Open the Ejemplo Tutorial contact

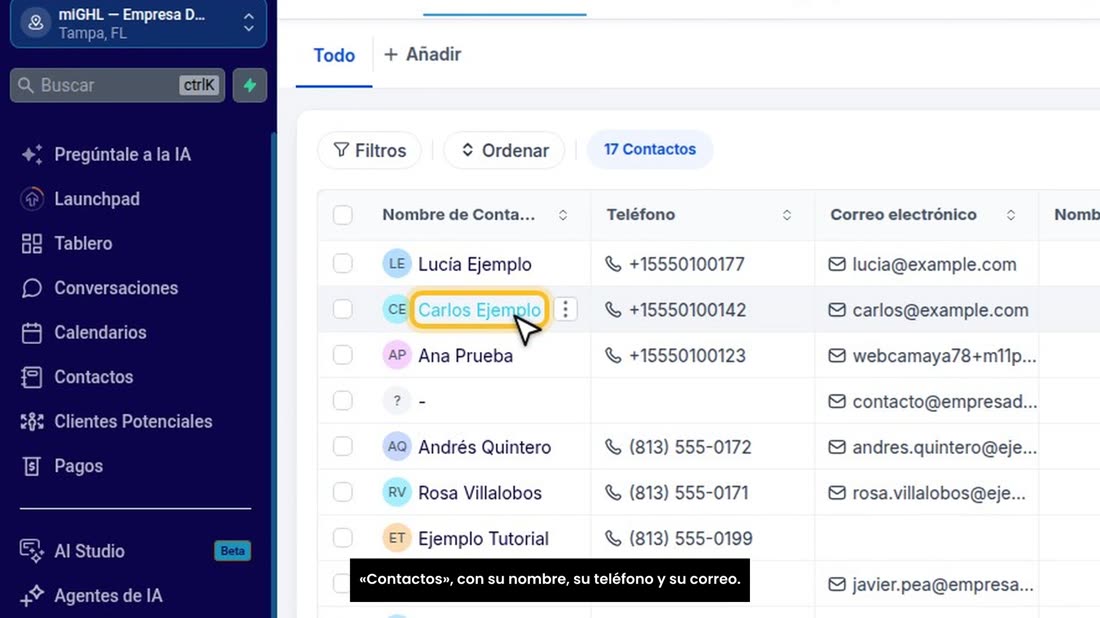(483, 539)
